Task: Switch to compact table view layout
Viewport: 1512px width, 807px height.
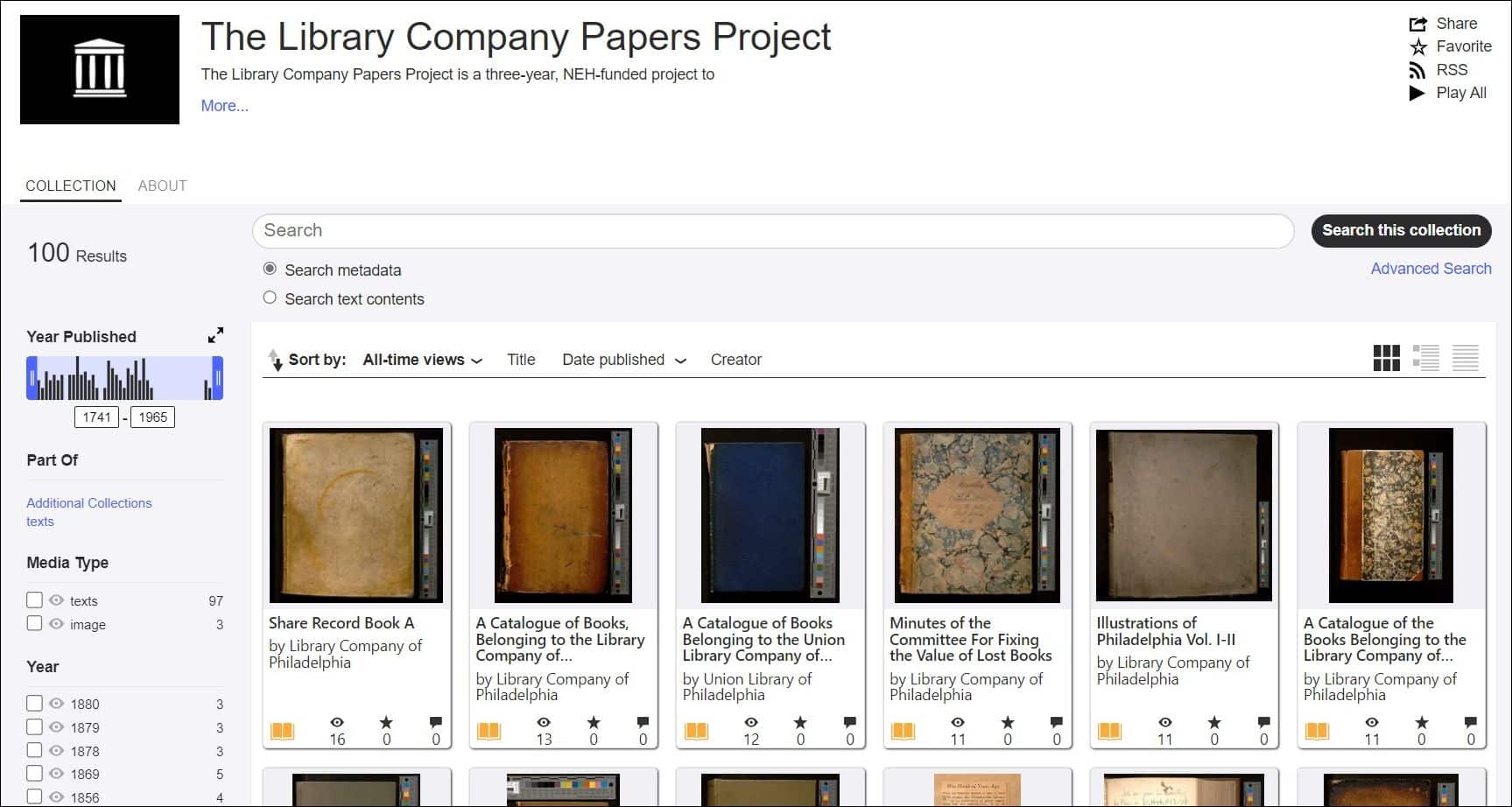Action: 1466,358
